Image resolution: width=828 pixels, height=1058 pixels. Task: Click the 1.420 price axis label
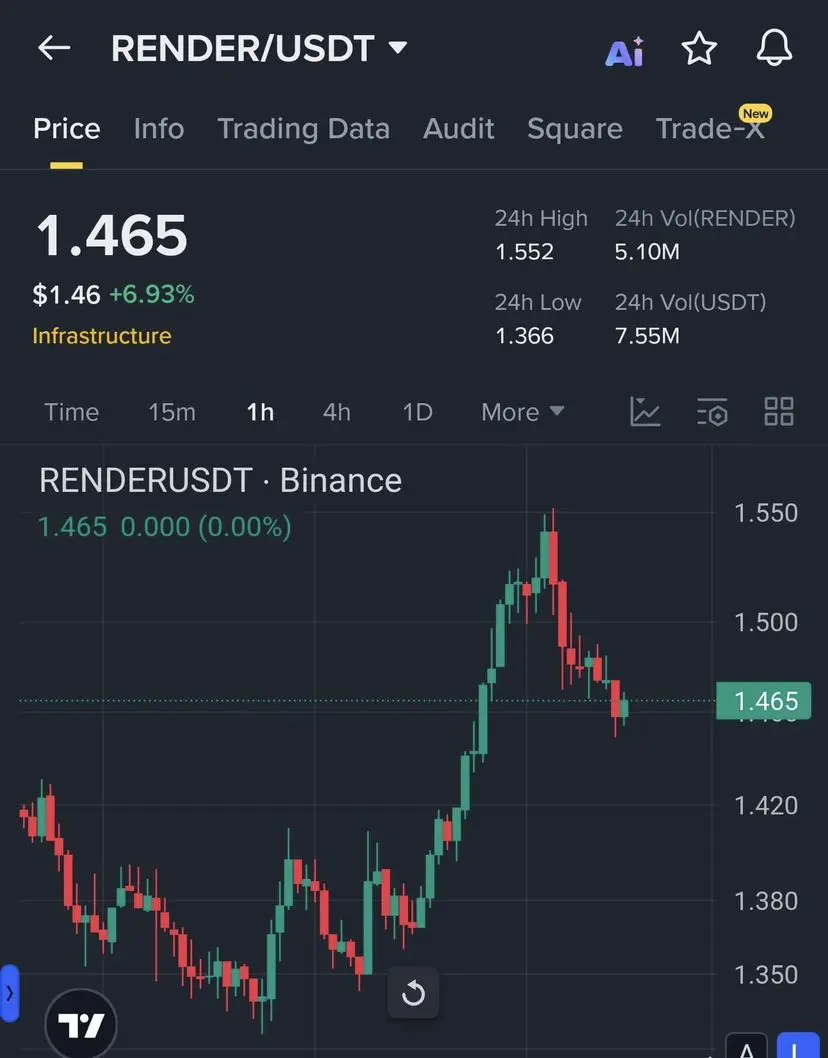tap(766, 806)
